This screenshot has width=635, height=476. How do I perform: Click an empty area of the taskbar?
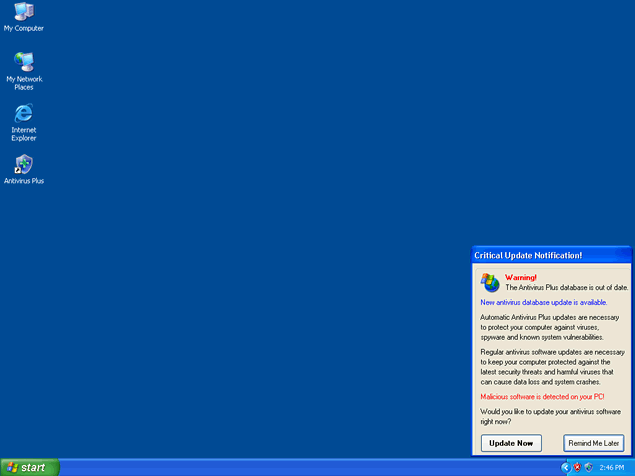300,467
